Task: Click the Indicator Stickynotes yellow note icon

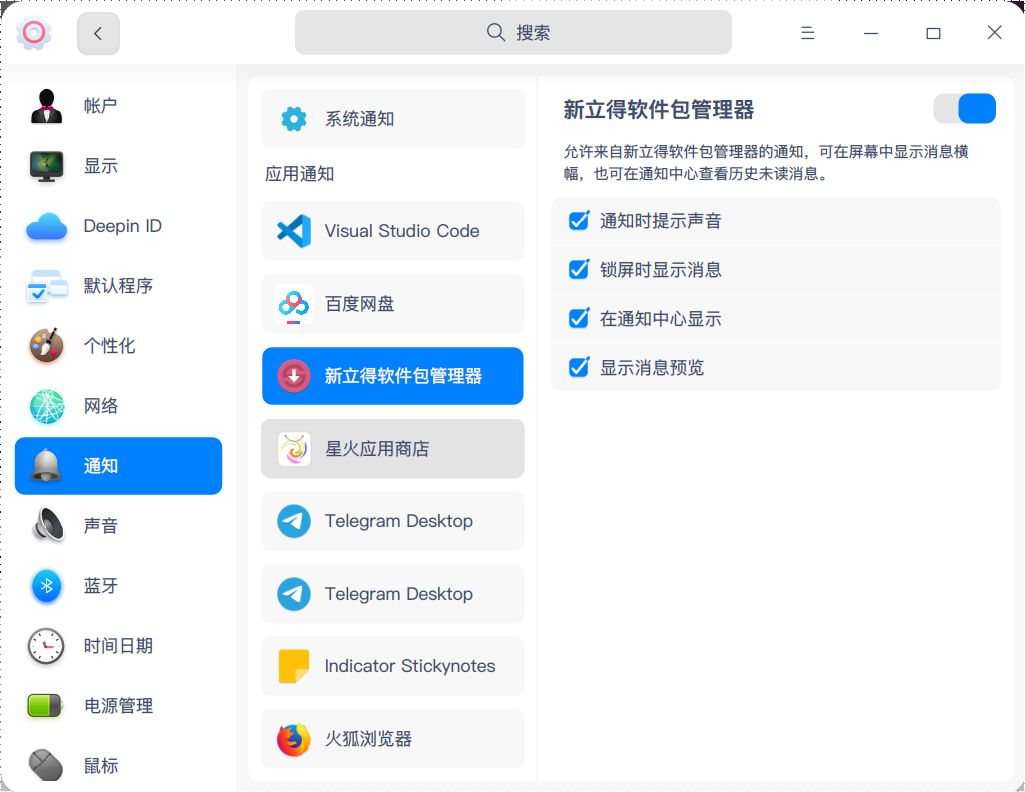Action: click(294, 666)
